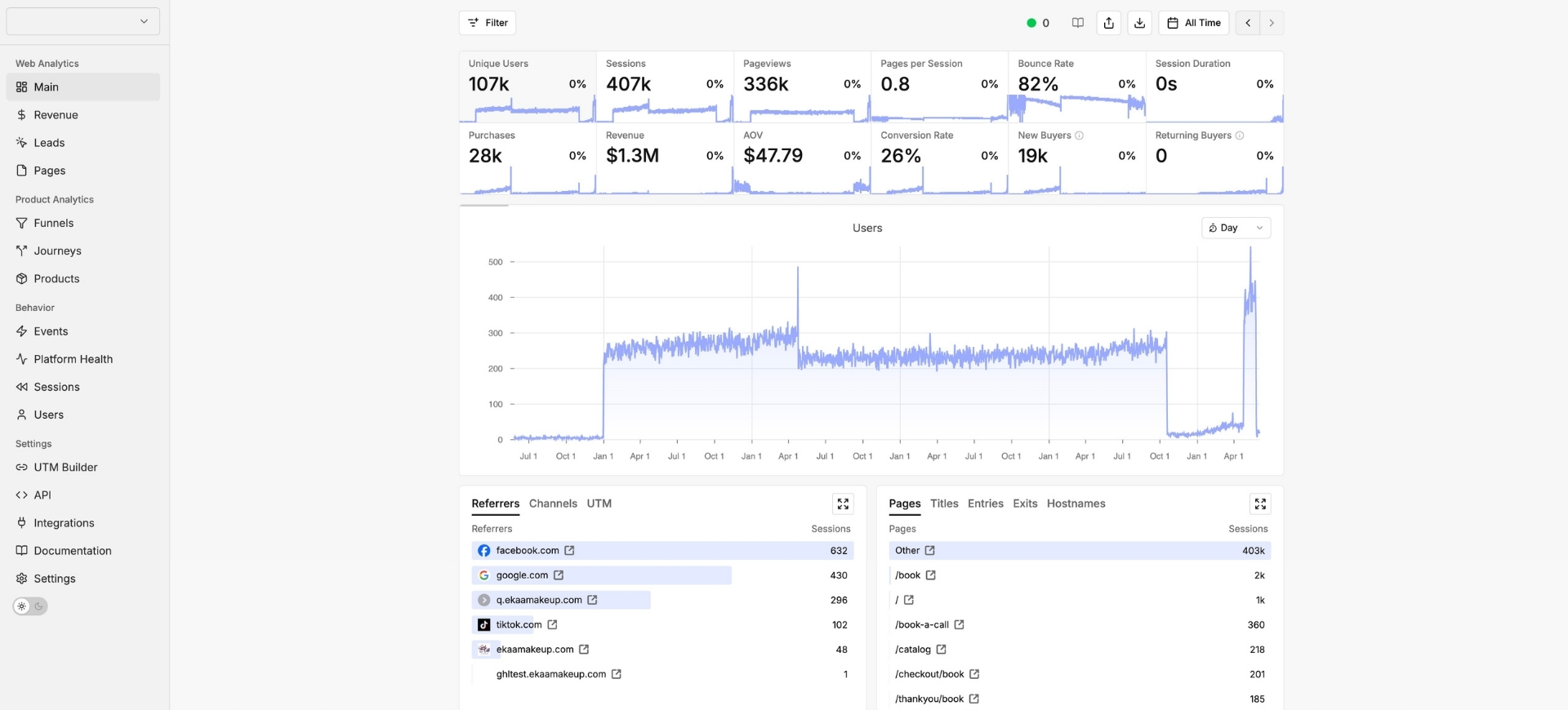The image size is (1568, 710).
Task: Open google.com external link icon
Action: [x=559, y=575]
